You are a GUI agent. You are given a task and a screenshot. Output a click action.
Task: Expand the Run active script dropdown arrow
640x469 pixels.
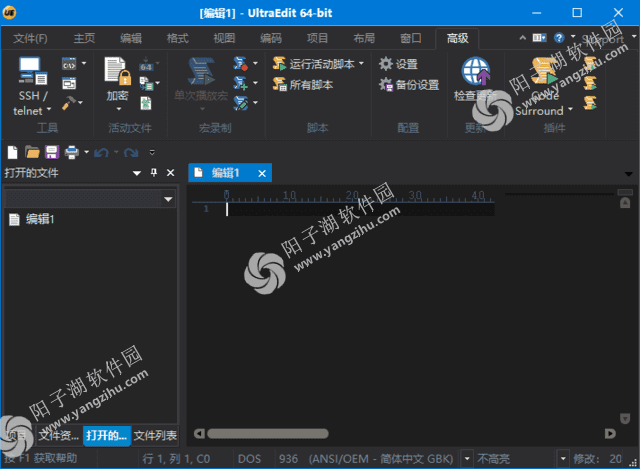[x=361, y=64]
